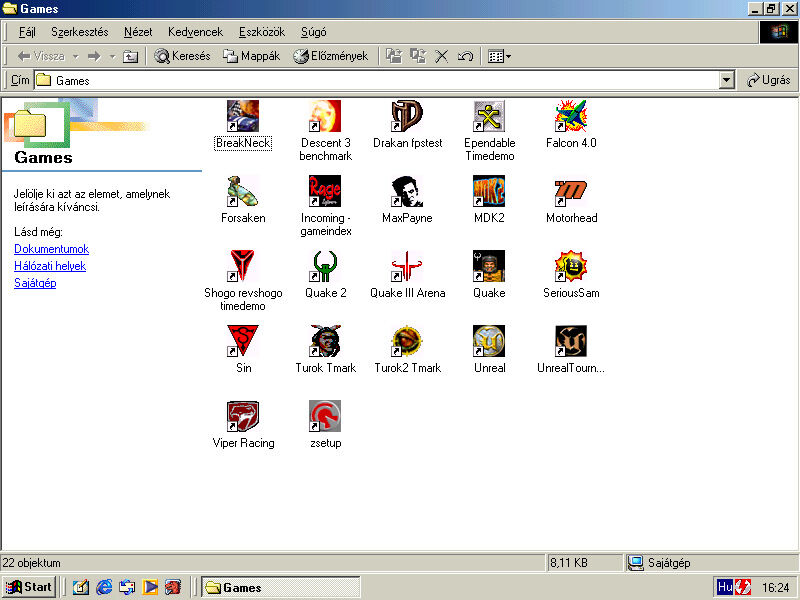Viewport: 800px width, 600px height.
Task: Select the Sin shortcut icon
Action: [x=243, y=341]
